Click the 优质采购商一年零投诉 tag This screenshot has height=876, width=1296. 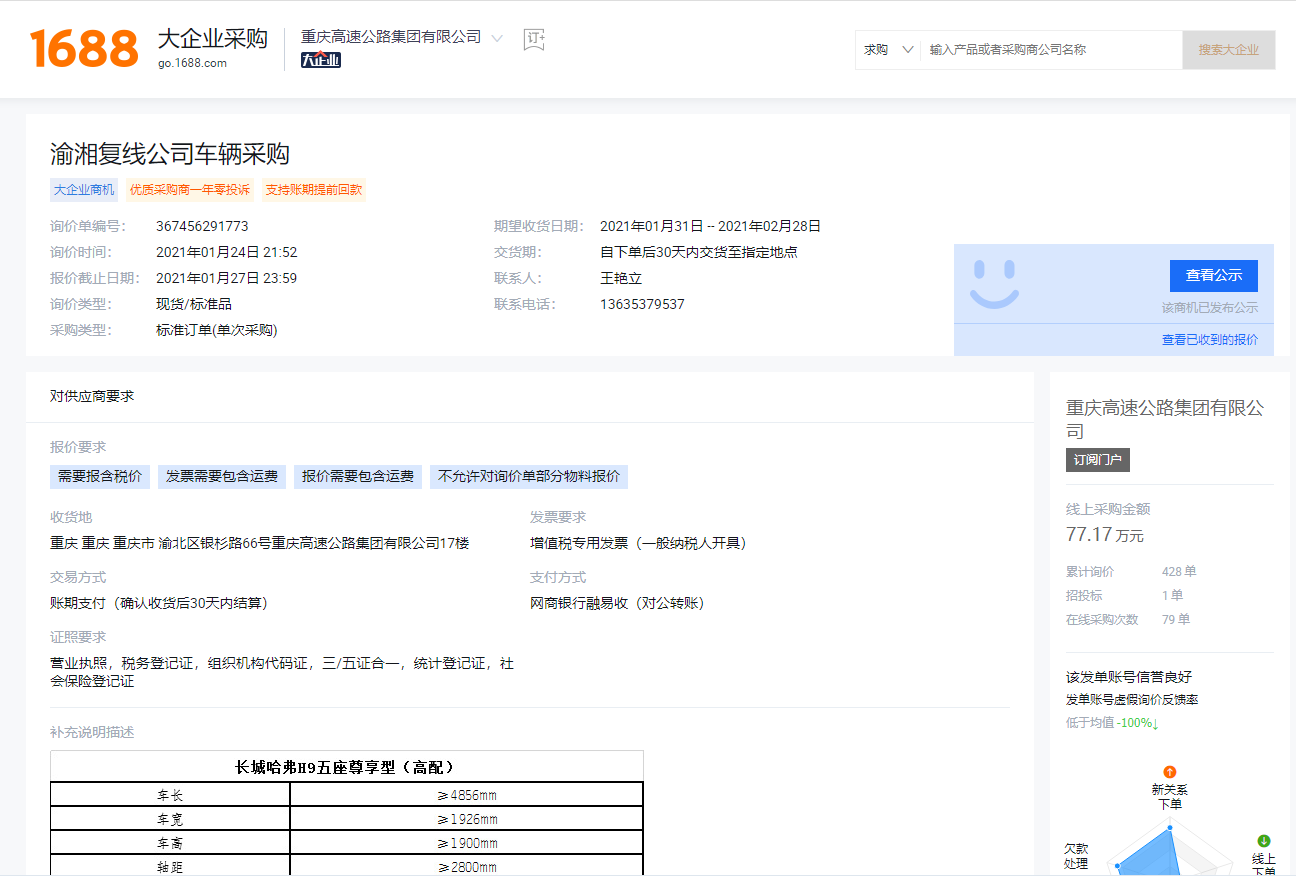coord(190,190)
